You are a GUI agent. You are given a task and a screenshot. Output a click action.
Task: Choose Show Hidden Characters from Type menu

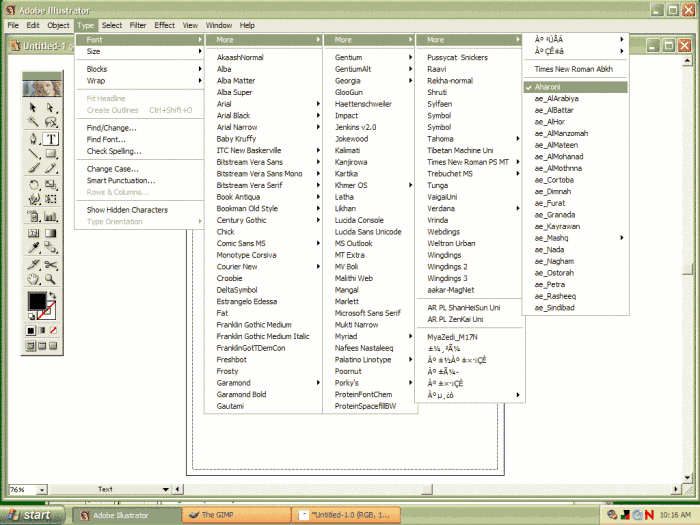(127, 210)
